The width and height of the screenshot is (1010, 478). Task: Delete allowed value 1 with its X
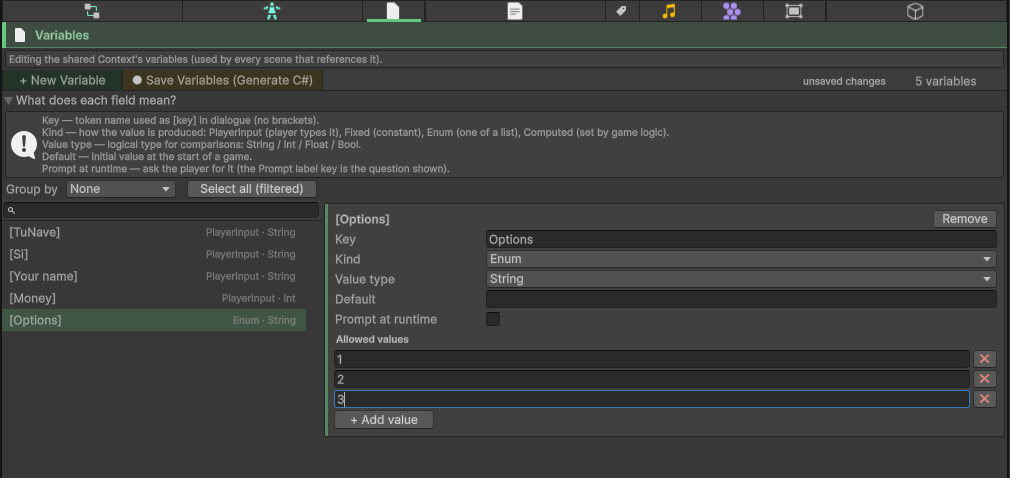tap(984, 359)
